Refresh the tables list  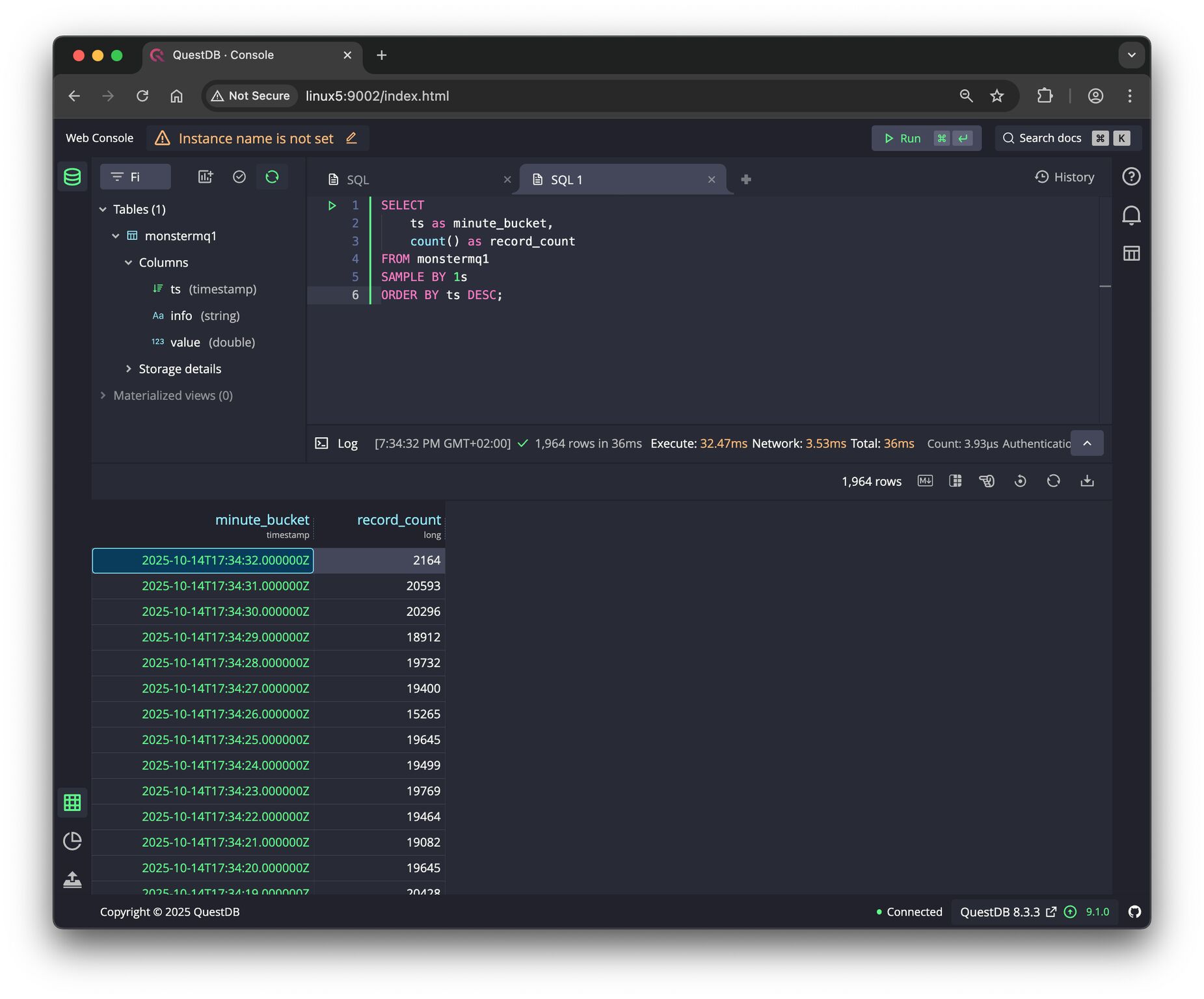point(272,177)
